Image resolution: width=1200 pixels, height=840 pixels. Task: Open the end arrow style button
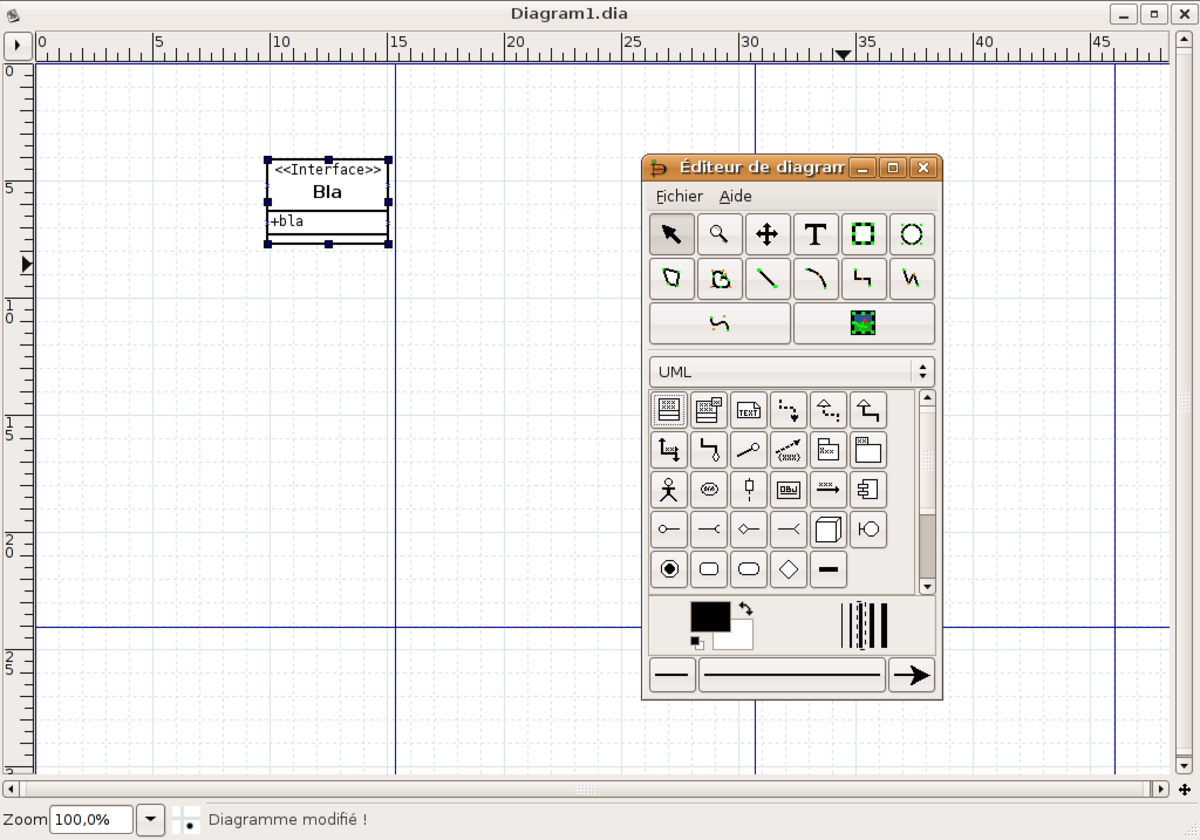[x=911, y=675]
